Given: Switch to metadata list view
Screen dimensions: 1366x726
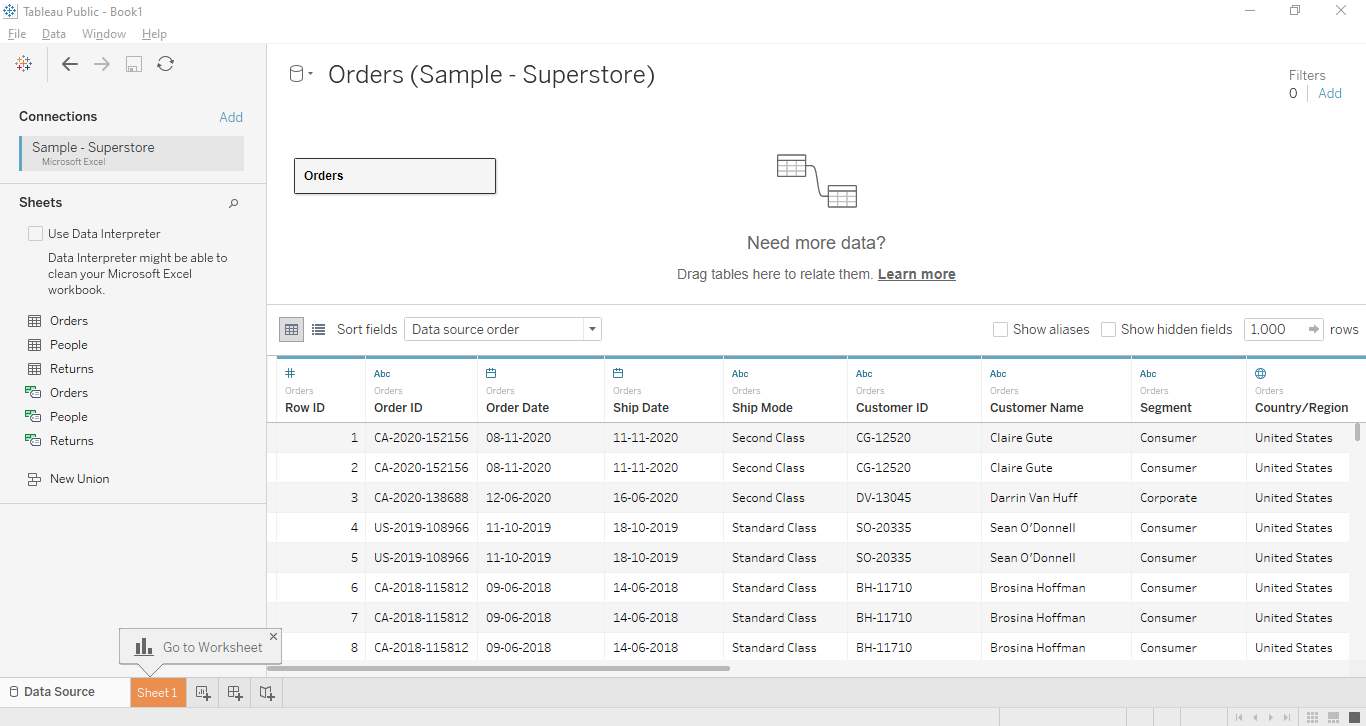Looking at the screenshot, I should (x=318, y=329).
